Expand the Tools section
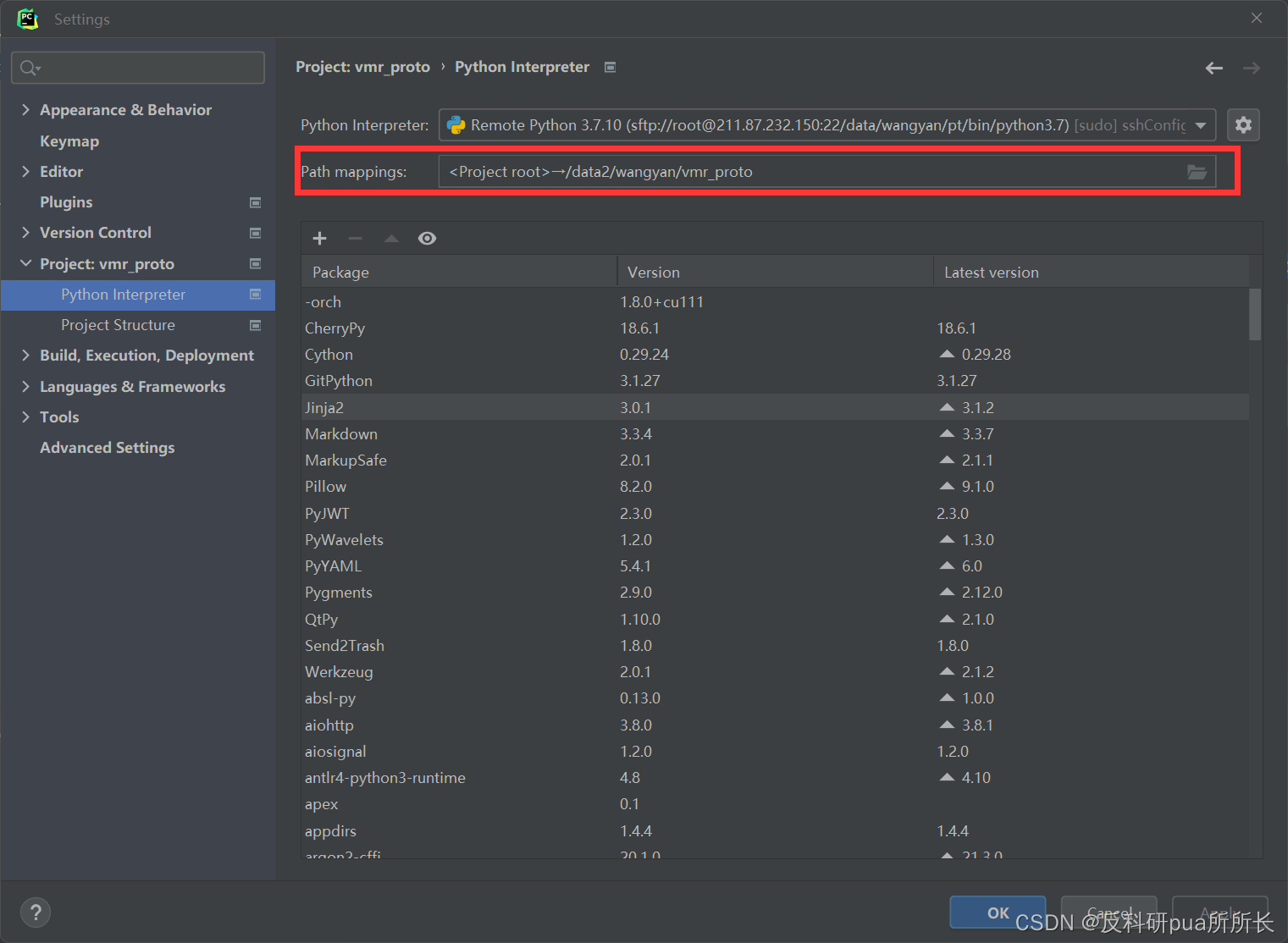 [25, 416]
